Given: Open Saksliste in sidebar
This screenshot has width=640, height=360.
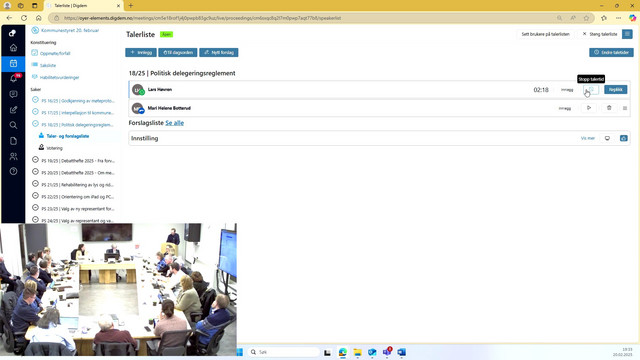Looking at the screenshot, I should 48,65.
